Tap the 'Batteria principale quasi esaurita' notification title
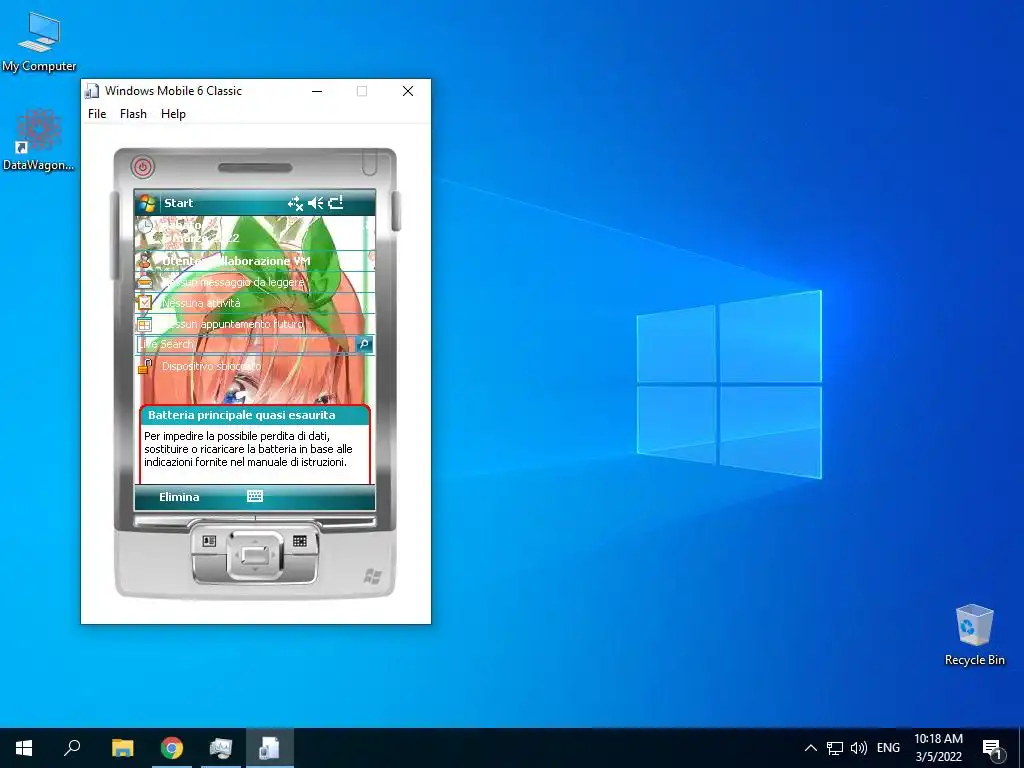Image resolution: width=1024 pixels, height=768 pixels. point(242,415)
